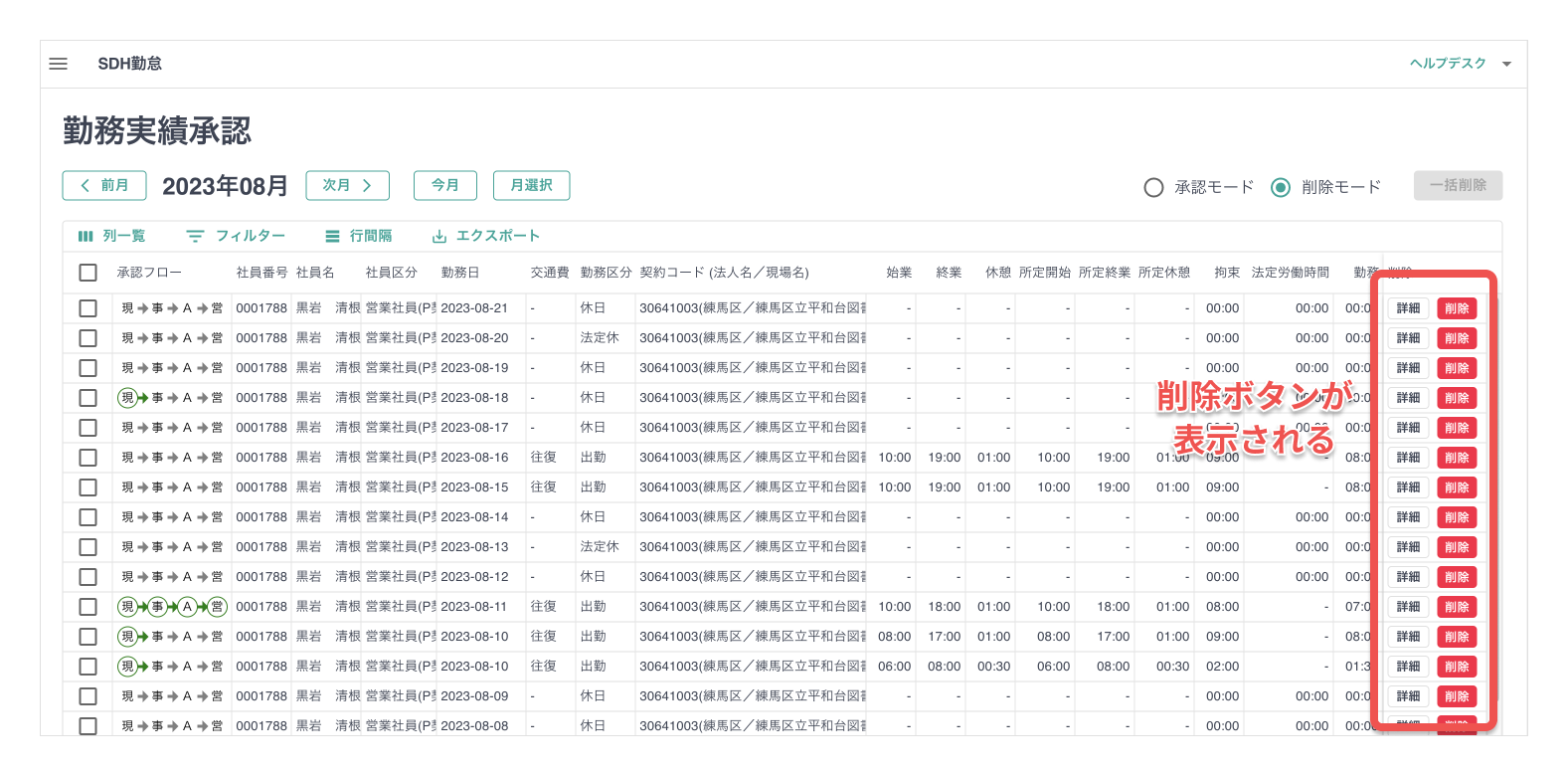Click the エクスポート export icon
This screenshot has height=776, width=1568.
439,237
